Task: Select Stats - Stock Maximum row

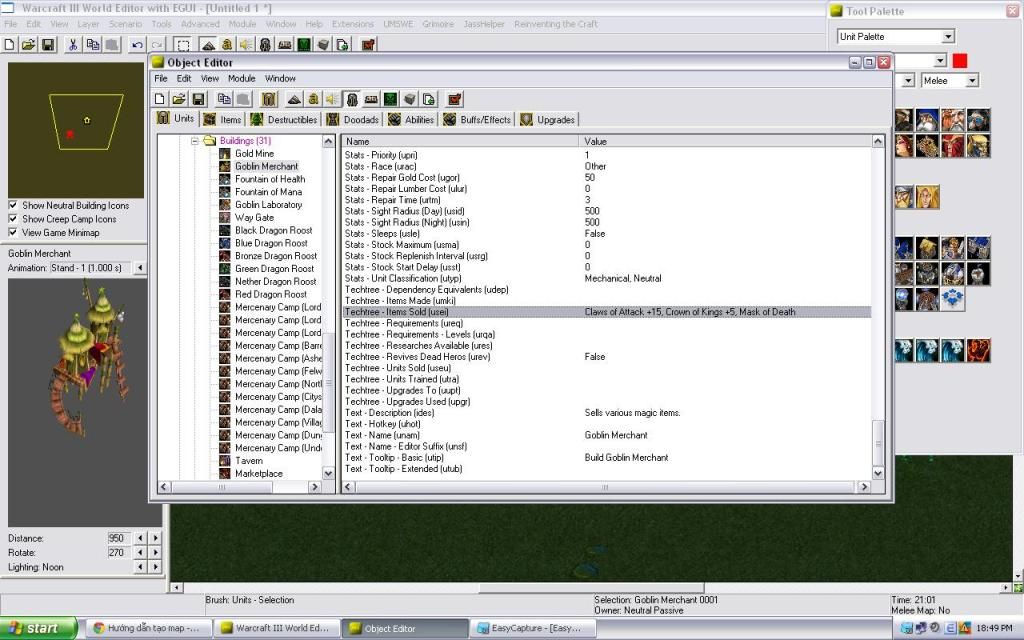Action: [607, 245]
